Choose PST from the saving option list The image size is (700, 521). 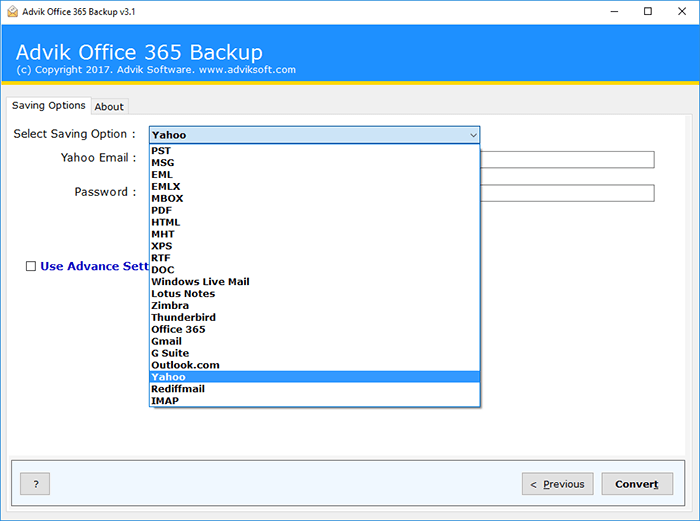(x=315, y=151)
